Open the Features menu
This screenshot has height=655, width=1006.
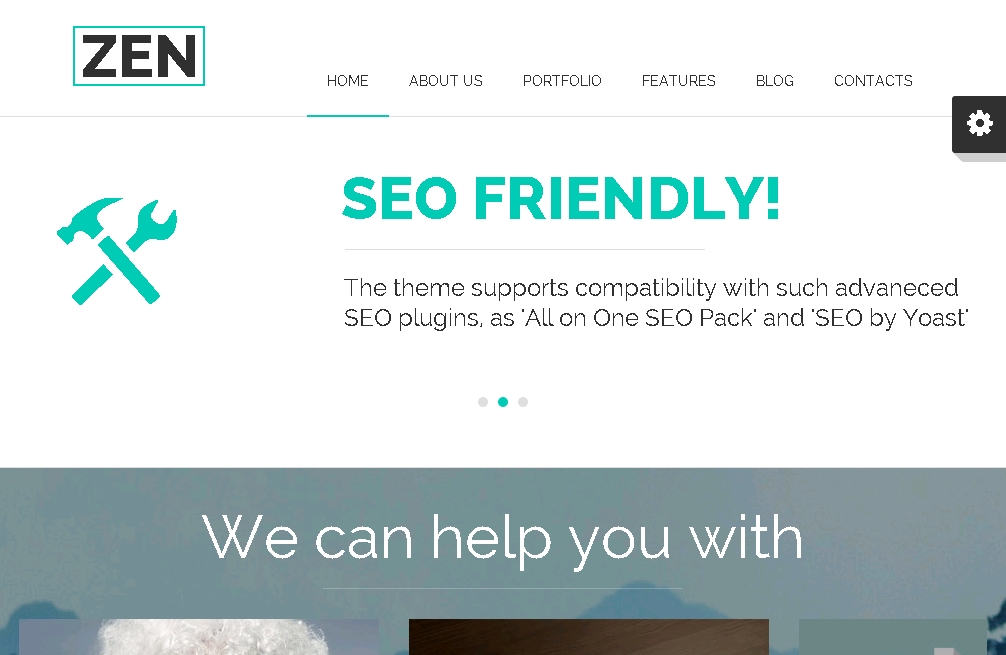point(679,81)
